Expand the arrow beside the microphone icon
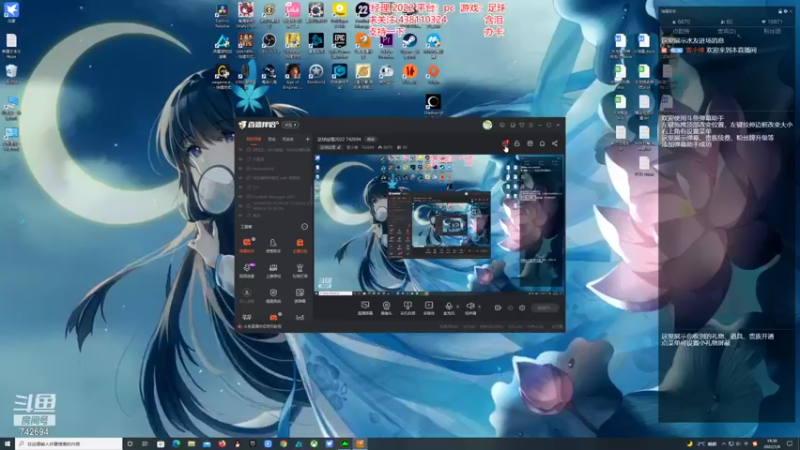800x450 pixels. coord(458,306)
